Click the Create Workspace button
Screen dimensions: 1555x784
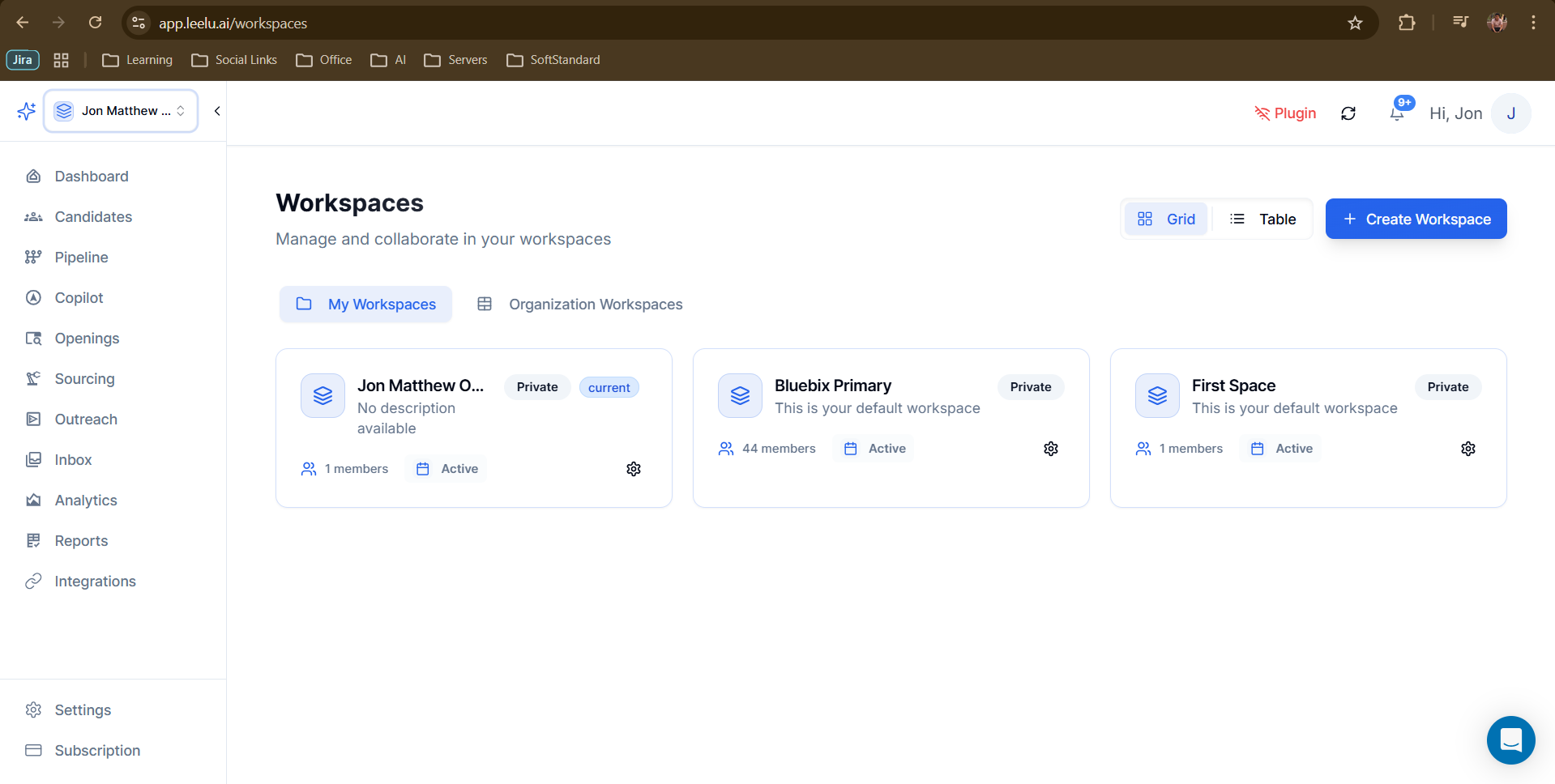(1416, 219)
